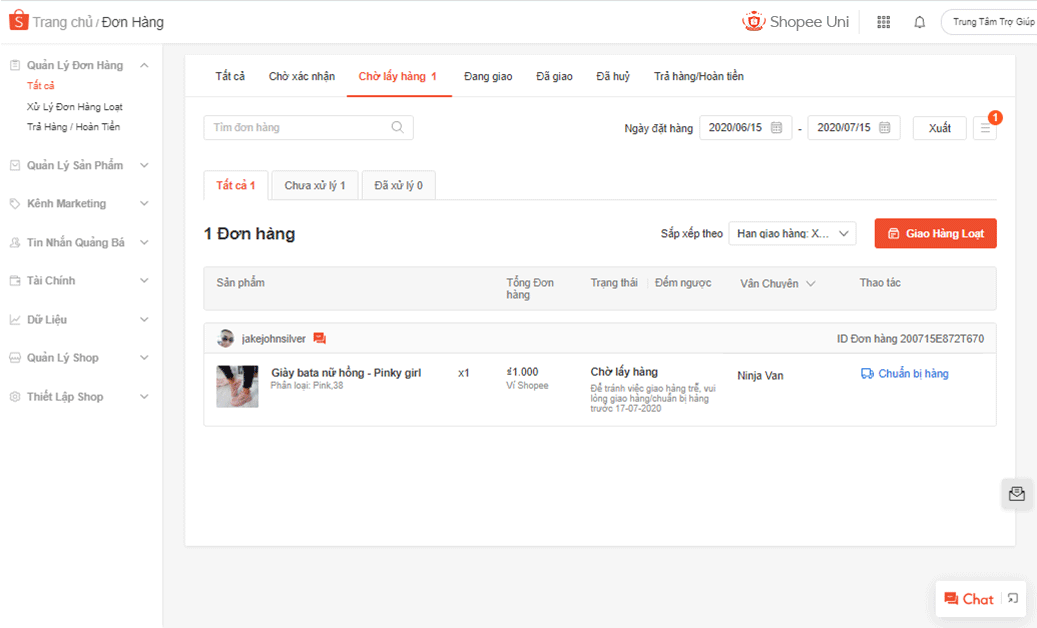Click the Tìm đơn hàng search field
1037x628 pixels.
[x=298, y=128]
